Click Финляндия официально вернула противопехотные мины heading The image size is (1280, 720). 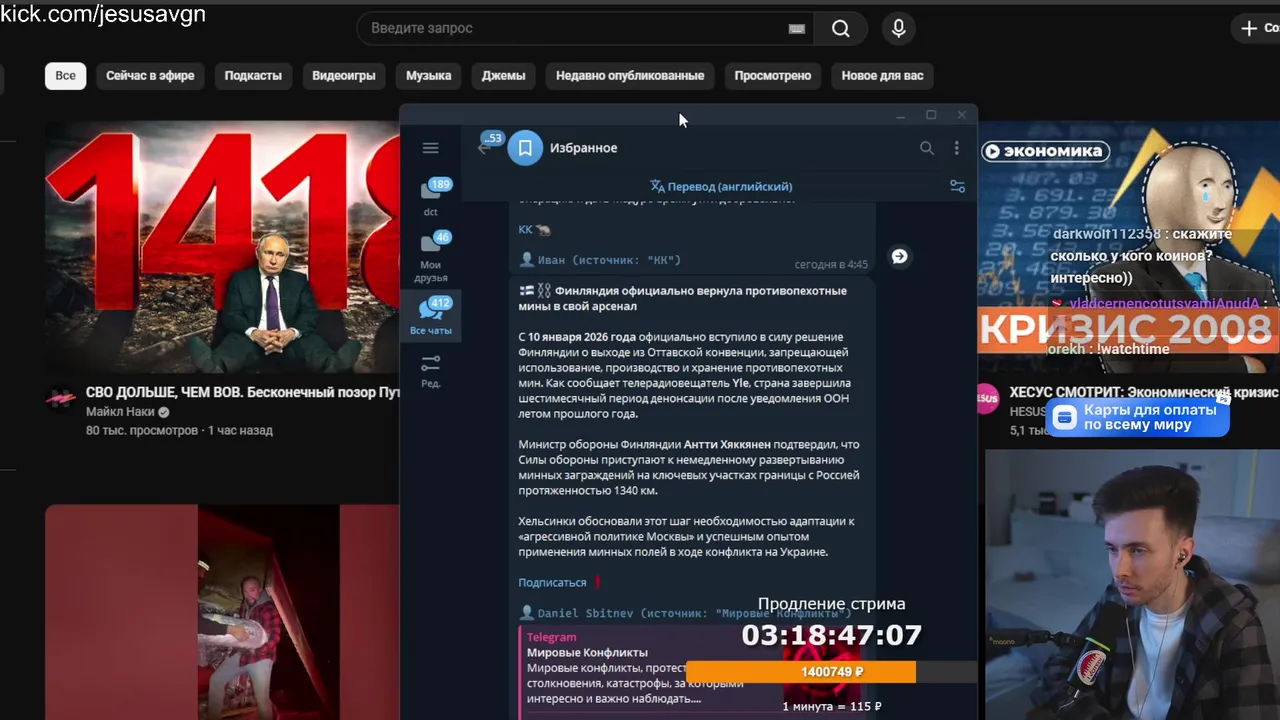(682, 298)
